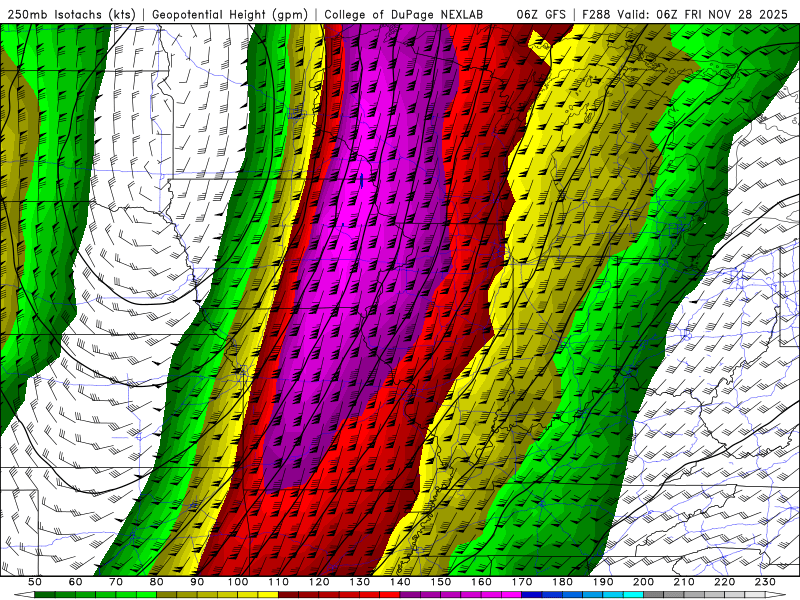The image size is (800, 600).
Task: Click the 110 label on the color scale
Action: pyautogui.click(x=278, y=582)
